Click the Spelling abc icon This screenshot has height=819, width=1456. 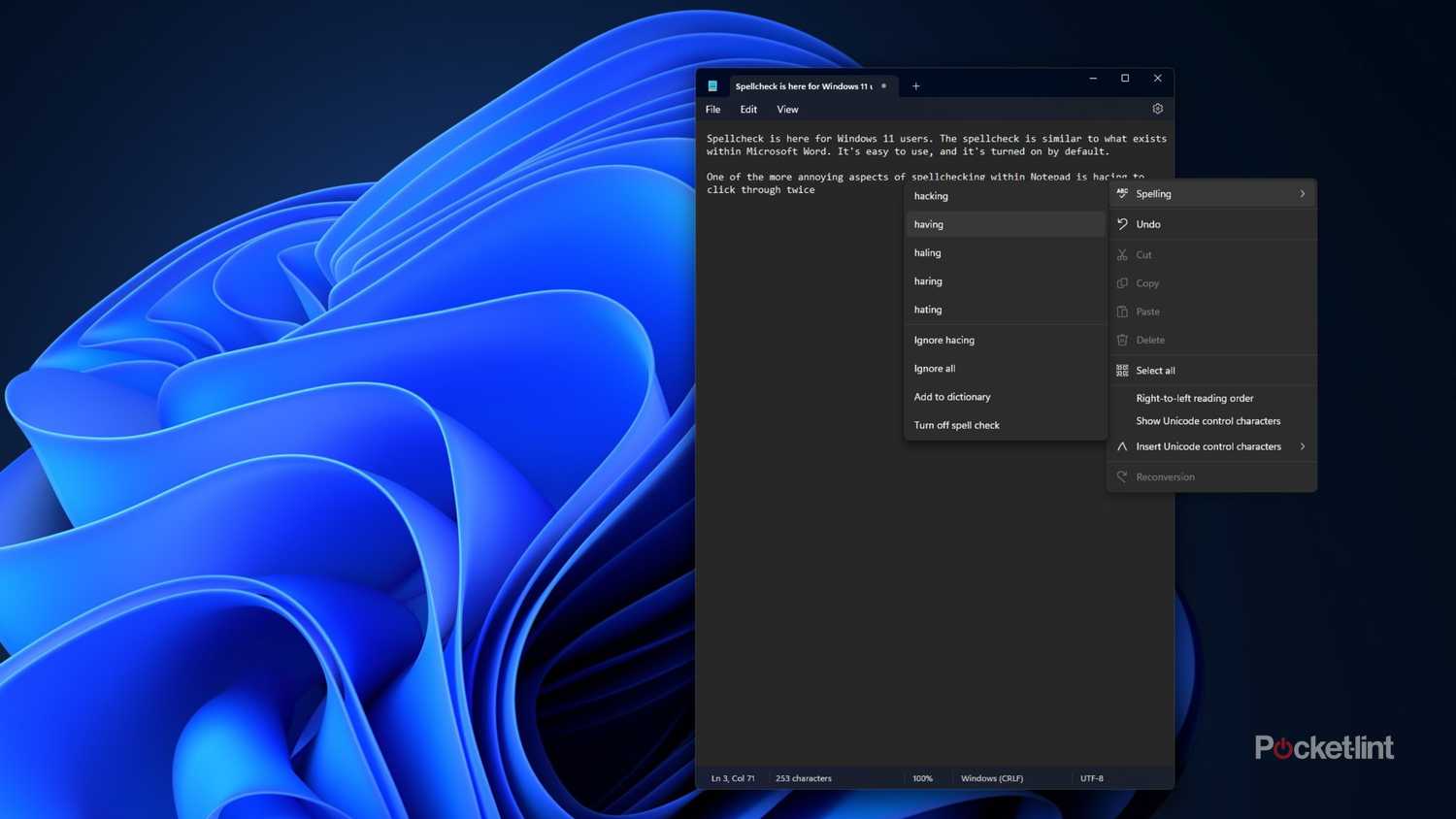point(1122,194)
